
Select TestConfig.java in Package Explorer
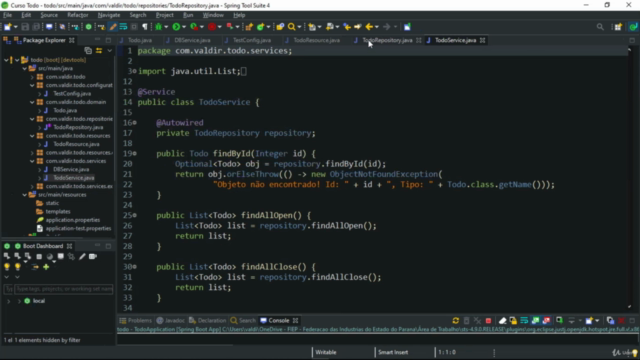coord(72,93)
